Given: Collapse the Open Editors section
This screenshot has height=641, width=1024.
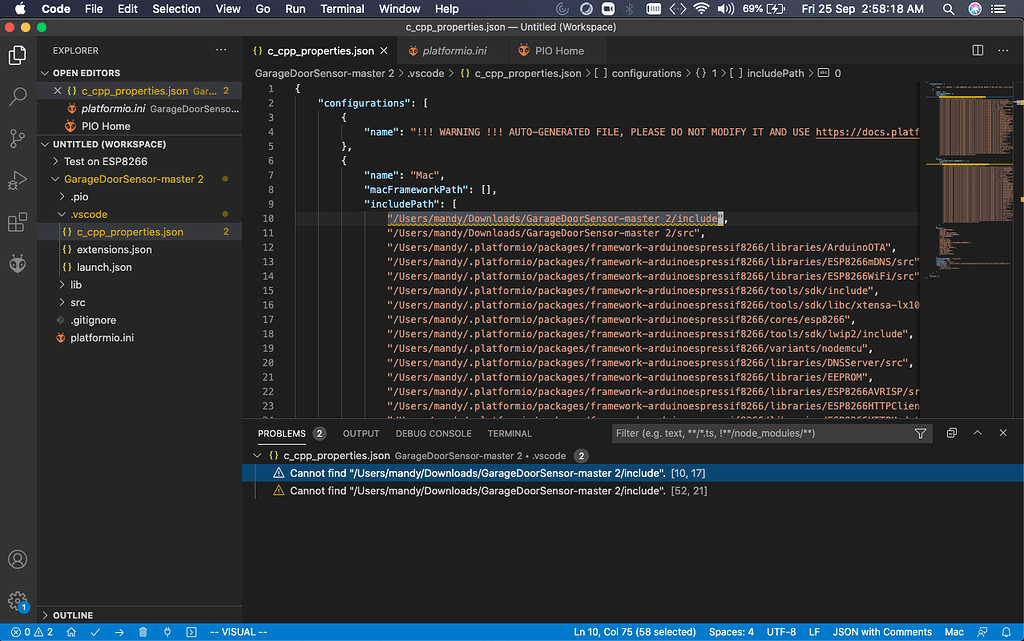Looking at the screenshot, I should [x=45, y=73].
